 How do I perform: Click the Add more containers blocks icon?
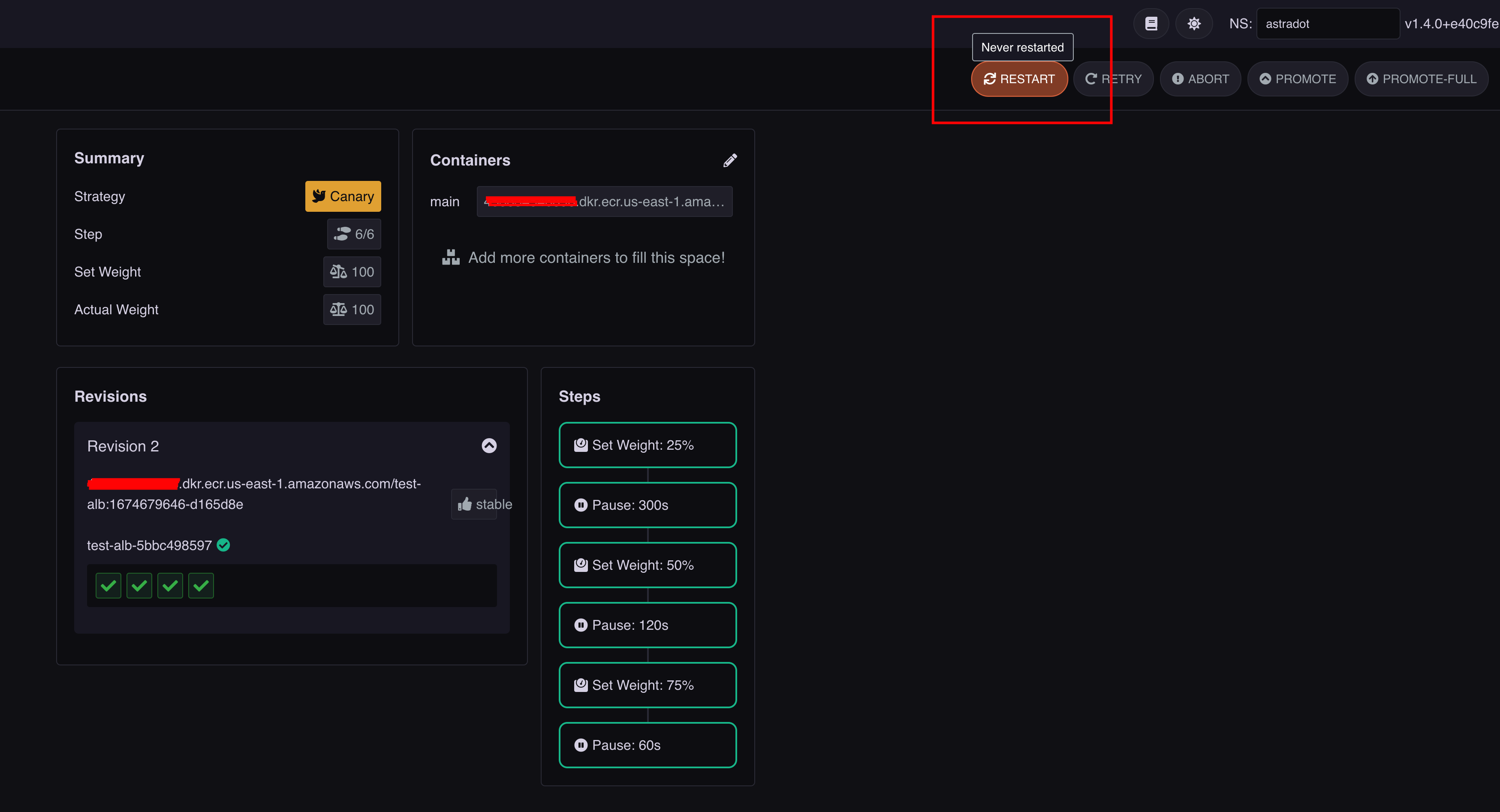pyautogui.click(x=450, y=257)
